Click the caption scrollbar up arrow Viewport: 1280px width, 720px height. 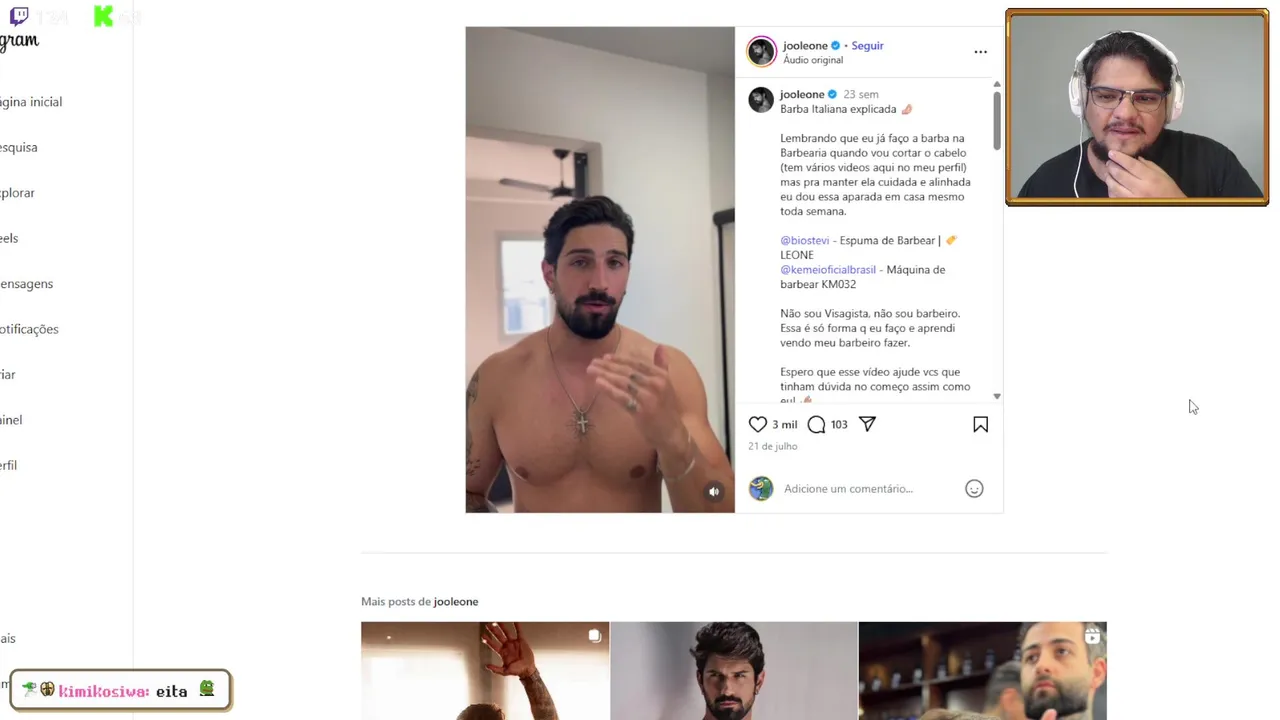coord(996,84)
